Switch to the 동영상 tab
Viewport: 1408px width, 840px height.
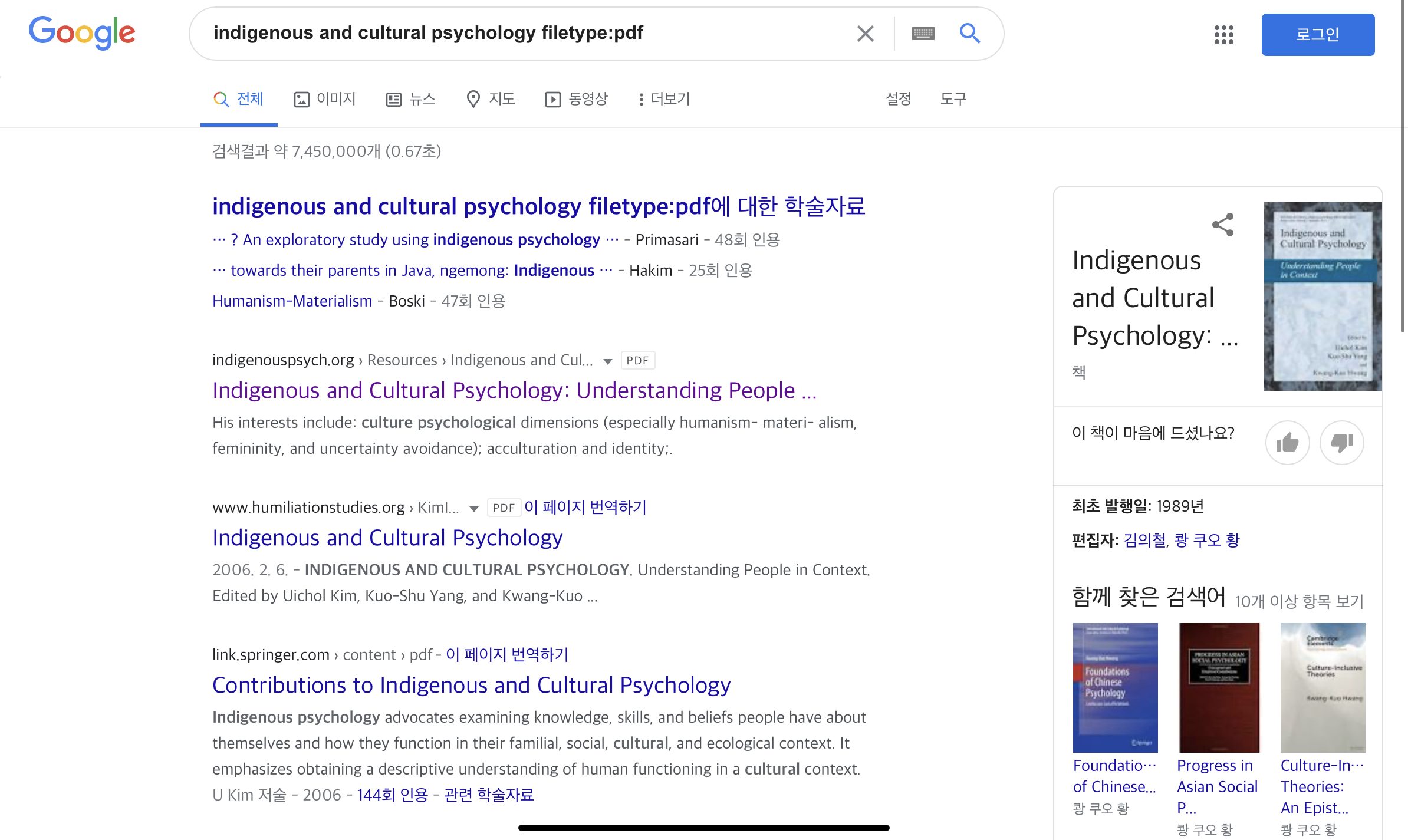pos(576,99)
